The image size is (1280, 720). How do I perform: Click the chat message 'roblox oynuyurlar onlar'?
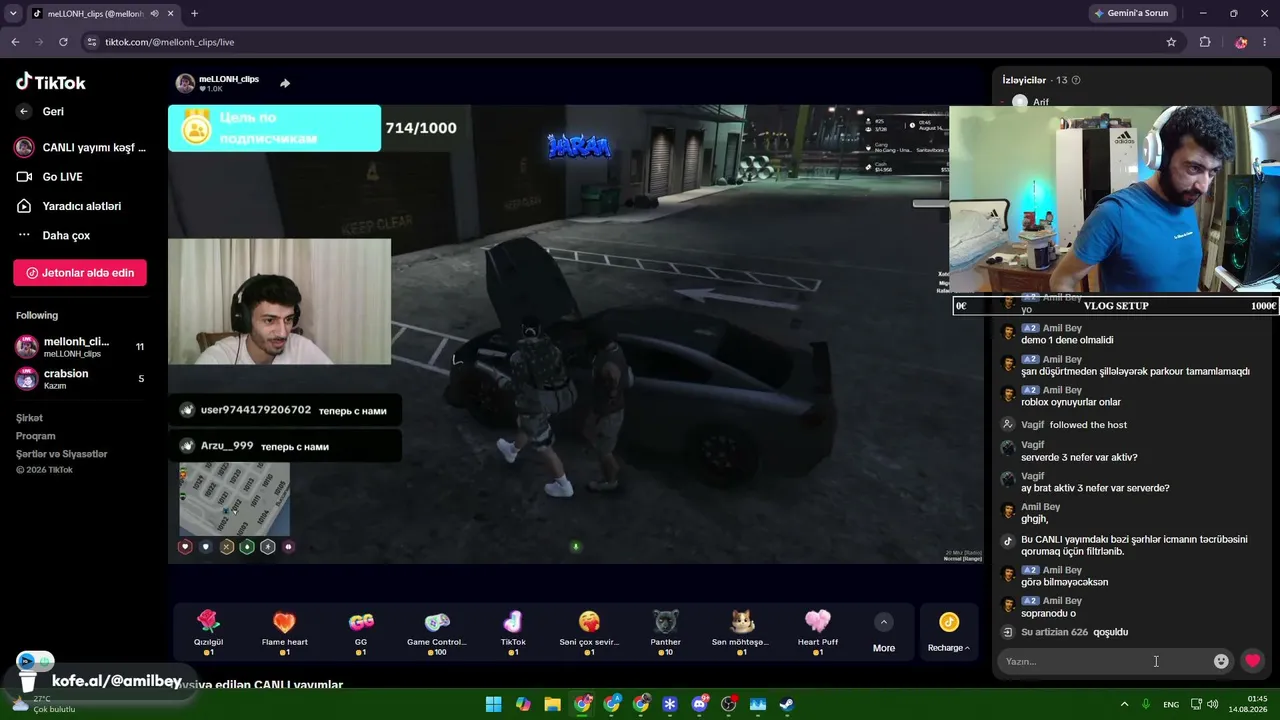(x=1071, y=402)
